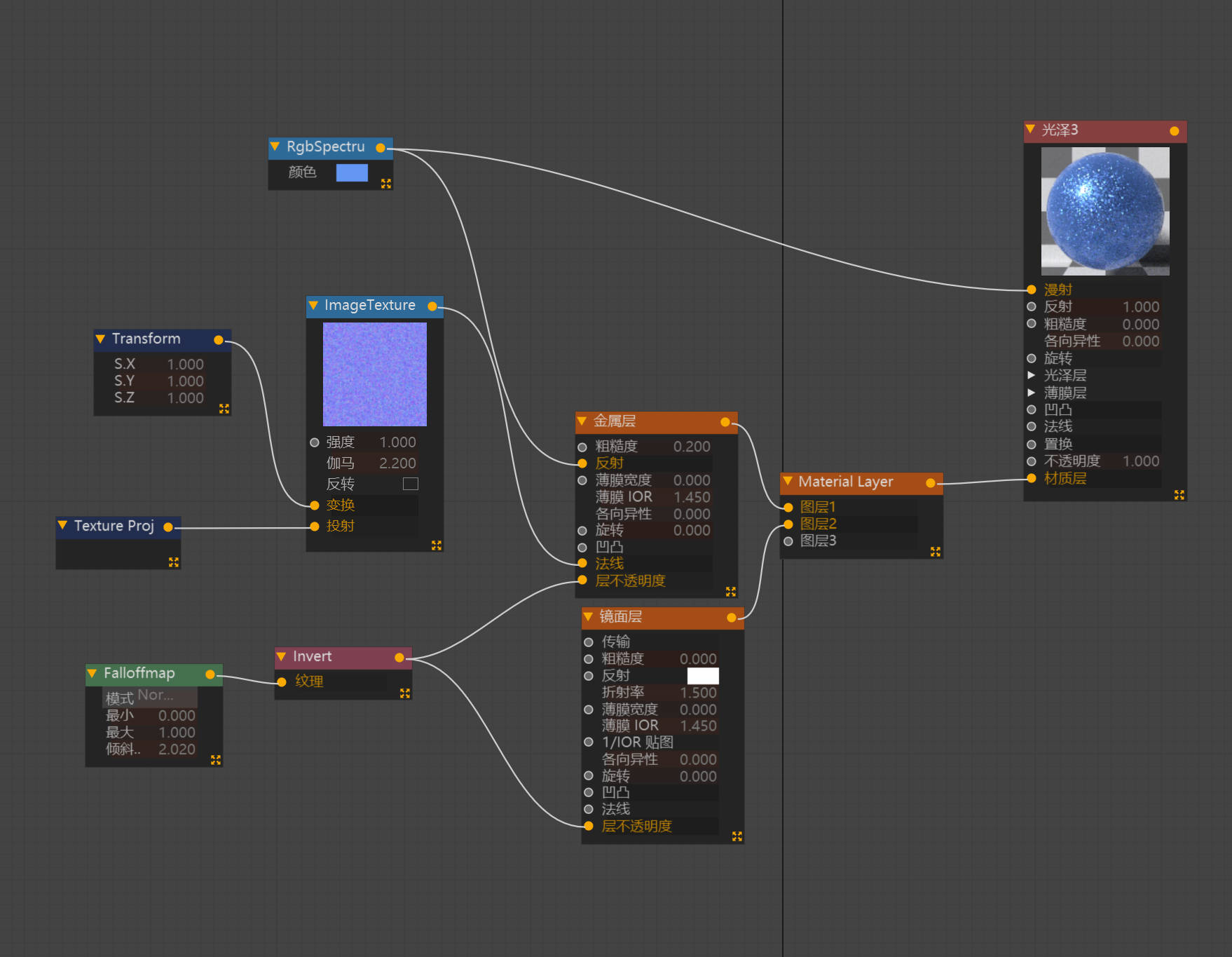Click the Invert node resize corner icon

[405, 693]
